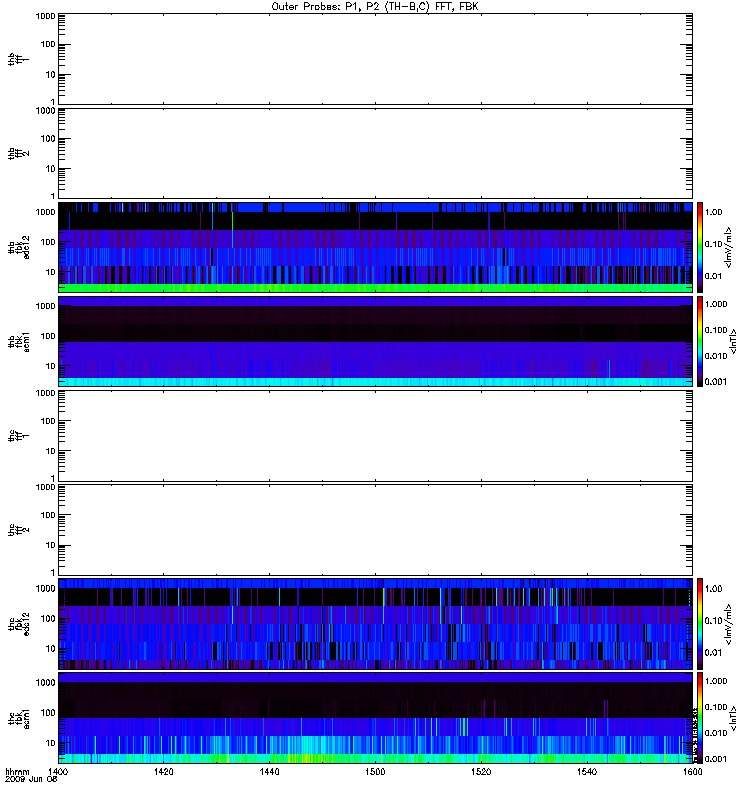Click the mV/m unit label beside the thb edc12 color bar
Viewport: 750px width, 800px height.
point(728,247)
